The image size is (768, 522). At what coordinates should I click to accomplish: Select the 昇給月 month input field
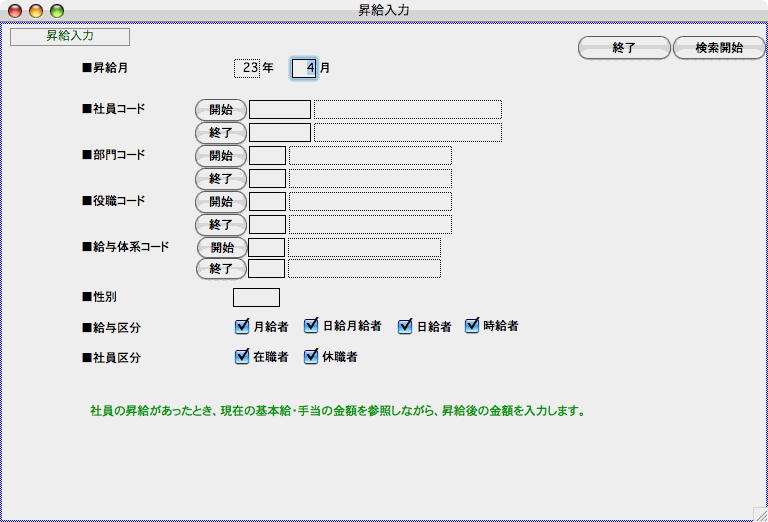(305, 68)
